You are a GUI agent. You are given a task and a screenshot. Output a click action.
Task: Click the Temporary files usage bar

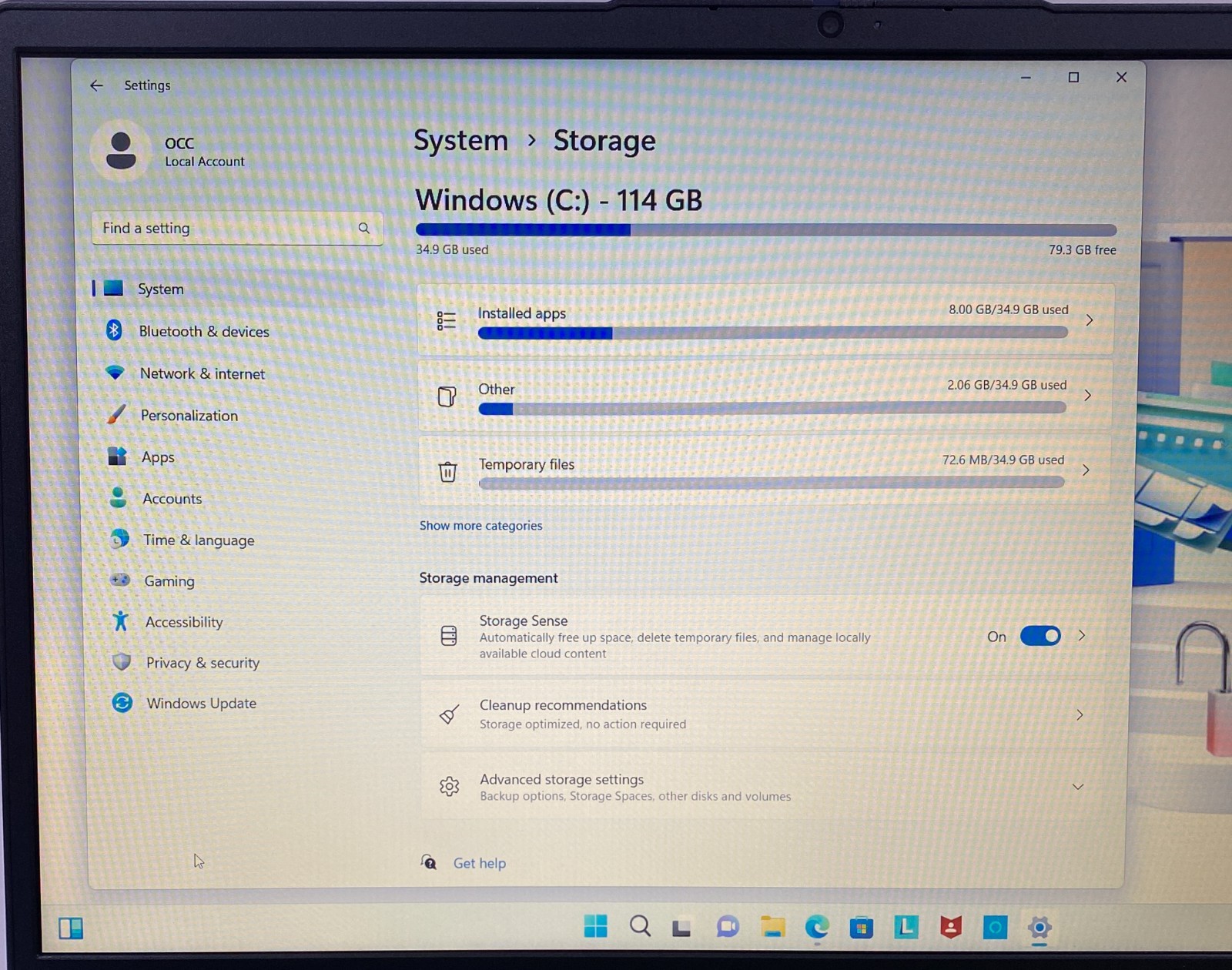pos(771,483)
